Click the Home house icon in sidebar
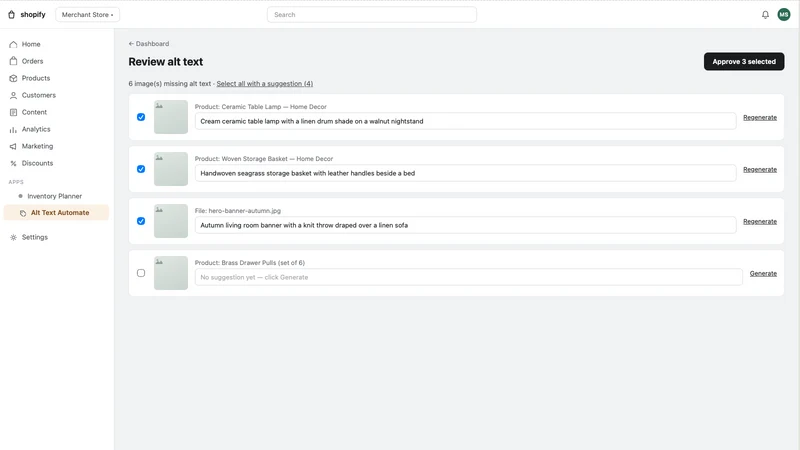 (x=13, y=44)
